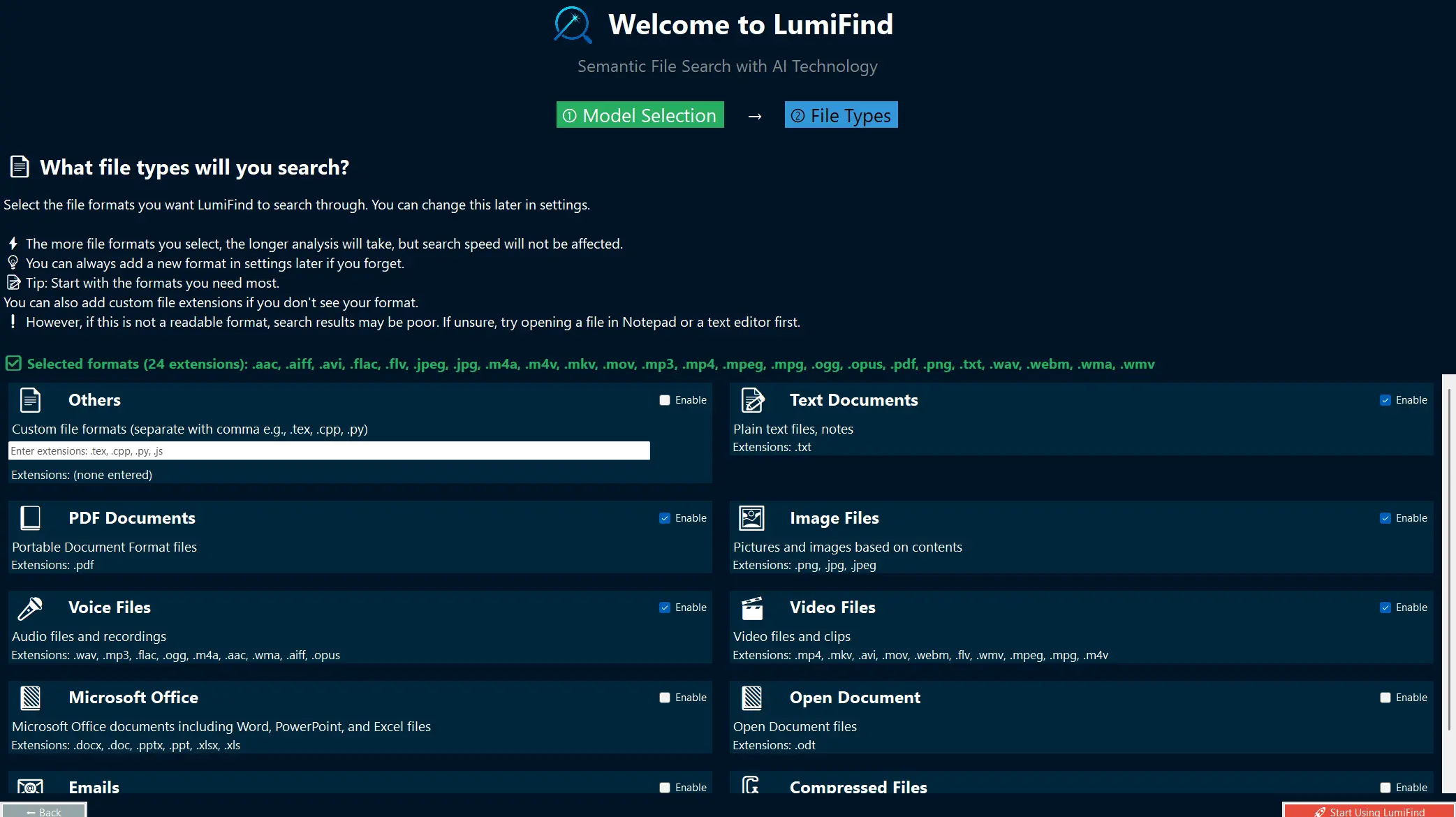Click the lightning bolt tip icon
The height and width of the screenshot is (817, 1456).
coord(13,244)
